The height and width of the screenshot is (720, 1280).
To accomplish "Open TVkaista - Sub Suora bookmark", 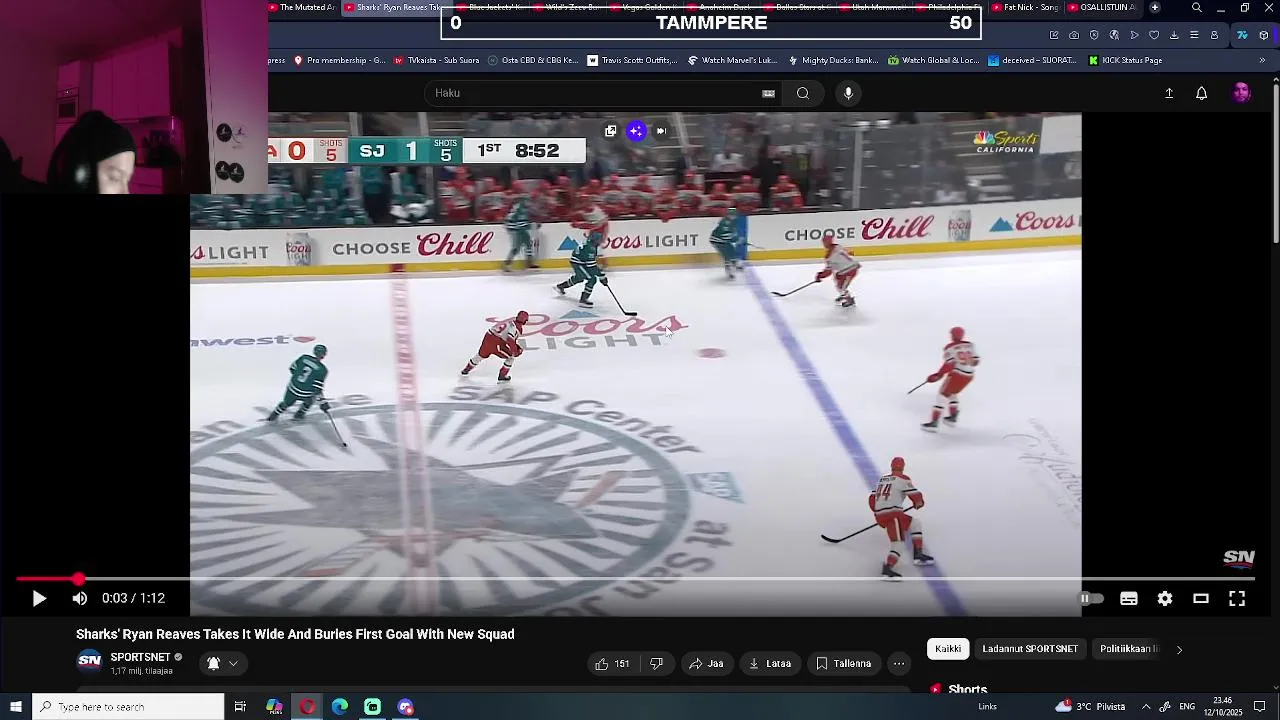I will coord(436,60).
